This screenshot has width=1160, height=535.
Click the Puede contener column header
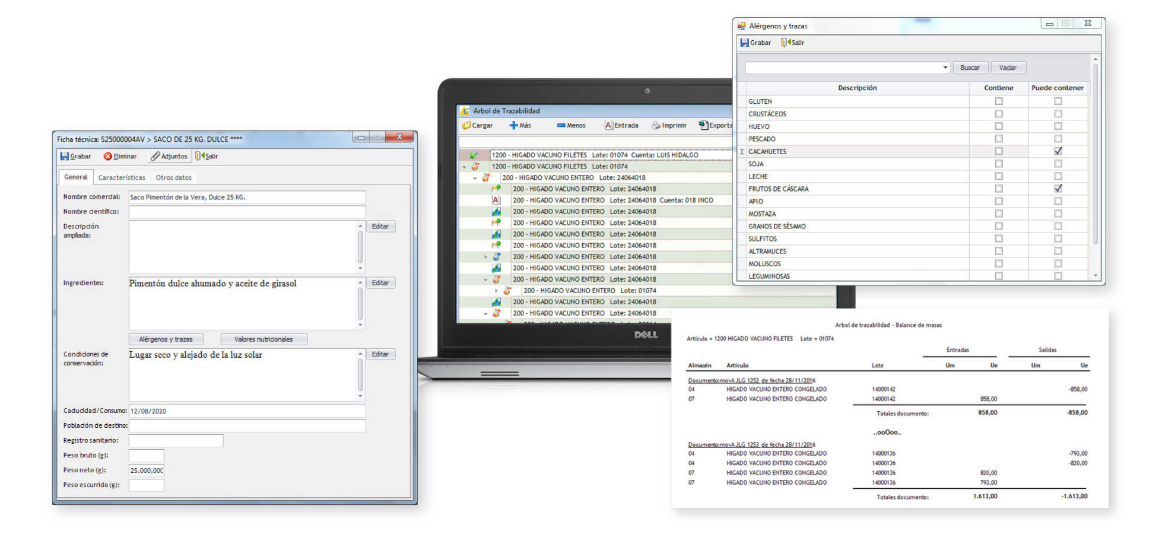coord(1058,88)
